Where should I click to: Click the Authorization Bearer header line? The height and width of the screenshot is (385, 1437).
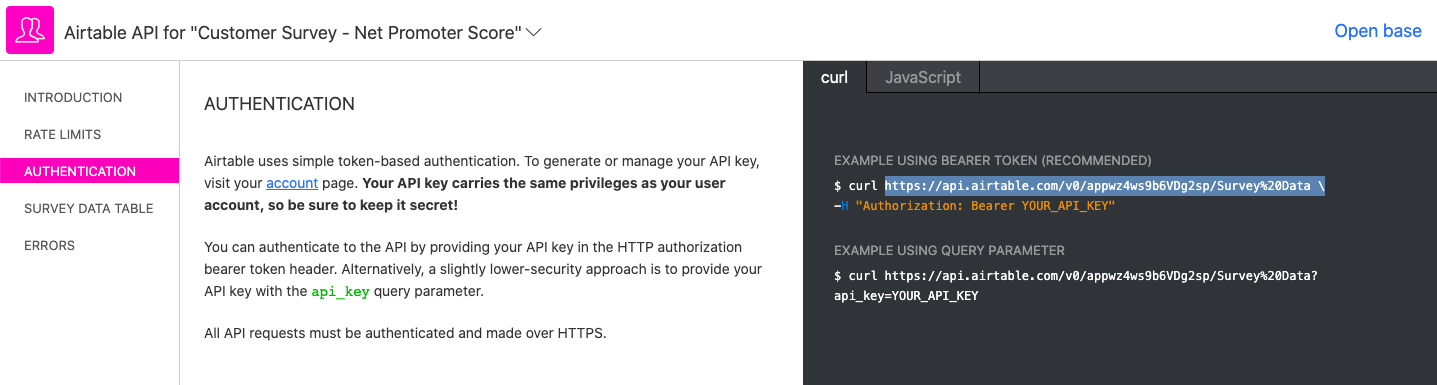[974, 205]
